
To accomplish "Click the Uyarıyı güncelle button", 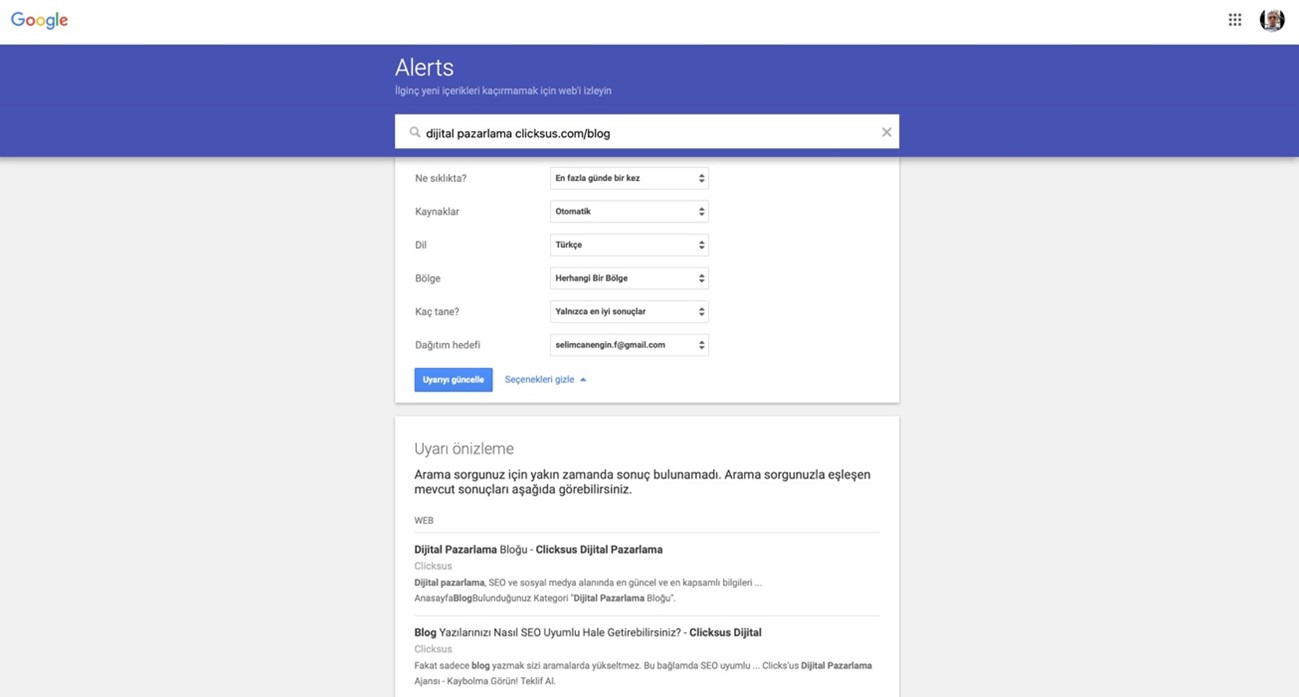I will click(453, 379).
